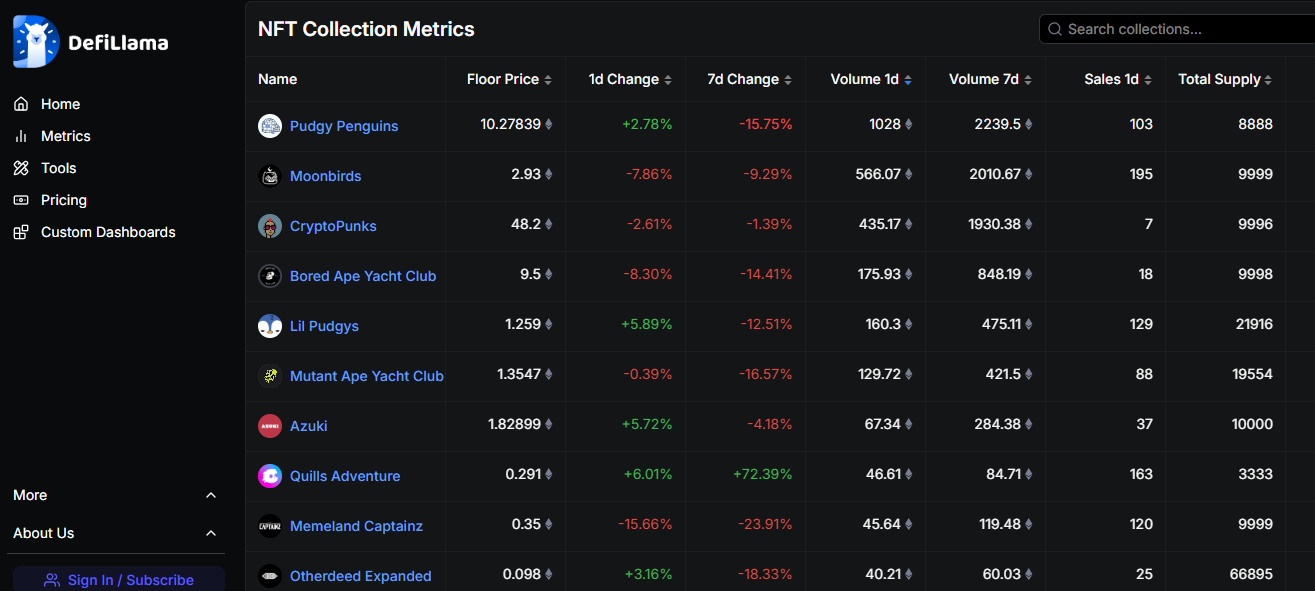This screenshot has height=591, width=1315.
Task: Click ETH icon beside Lil Pudgys Volume 1d
Action: point(908,325)
